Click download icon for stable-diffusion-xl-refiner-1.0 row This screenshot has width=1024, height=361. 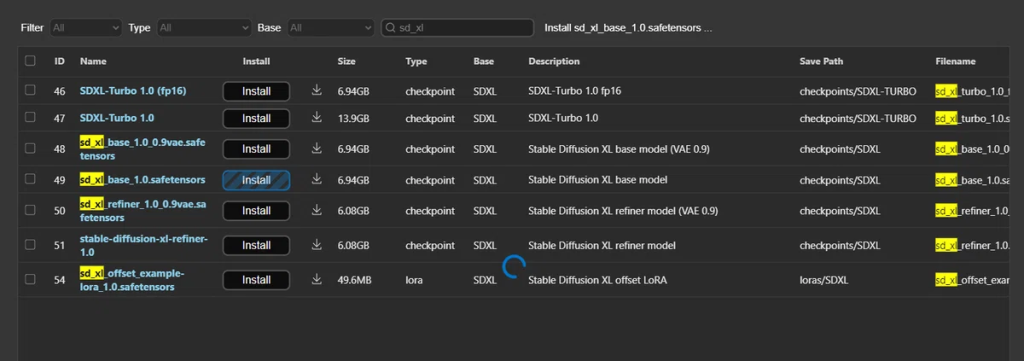[x=317, y=244]
